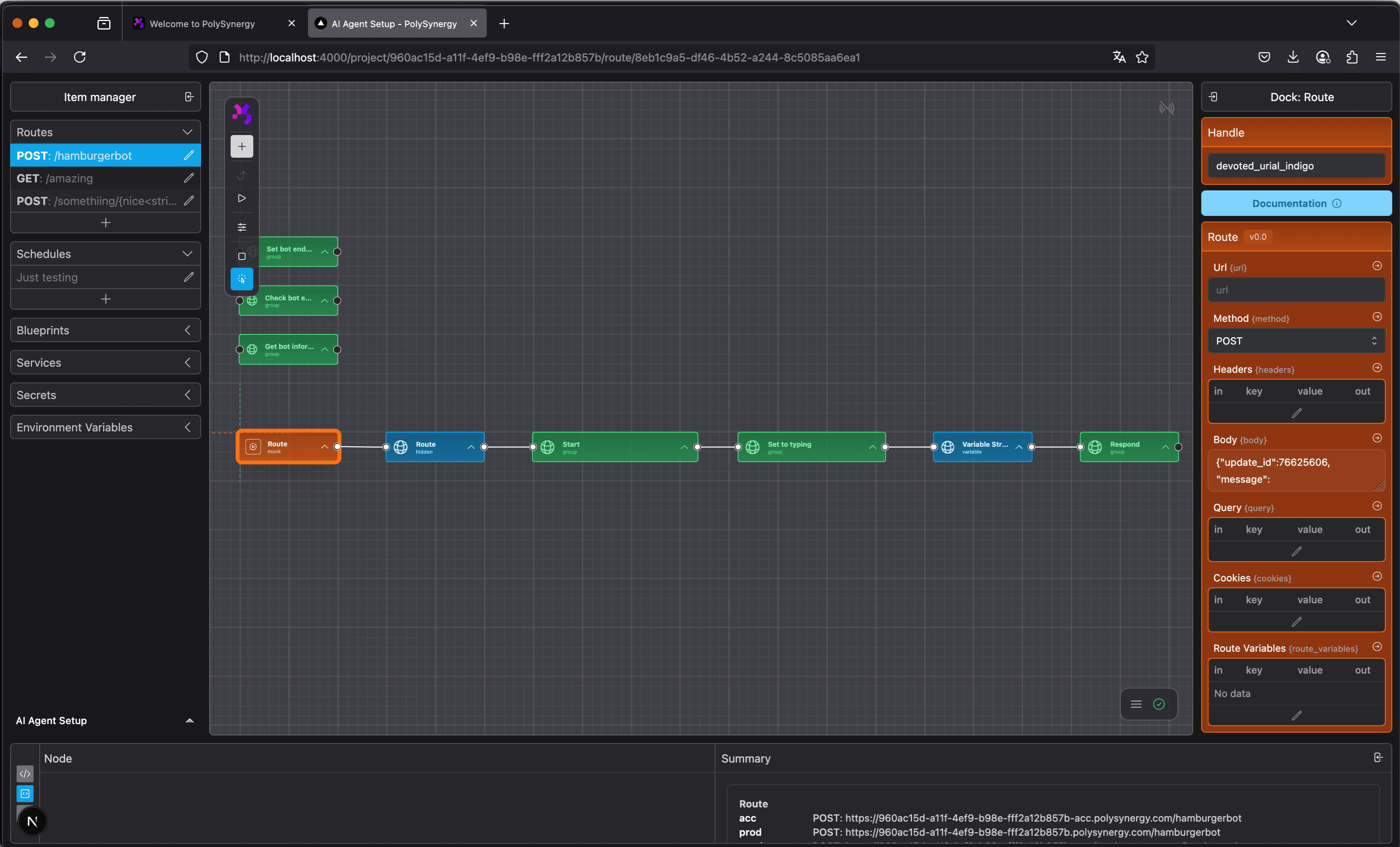The width and height of the screenshot is (1400, 847).
Task: Expand the Environment Variables section
Action: (187, 427)
